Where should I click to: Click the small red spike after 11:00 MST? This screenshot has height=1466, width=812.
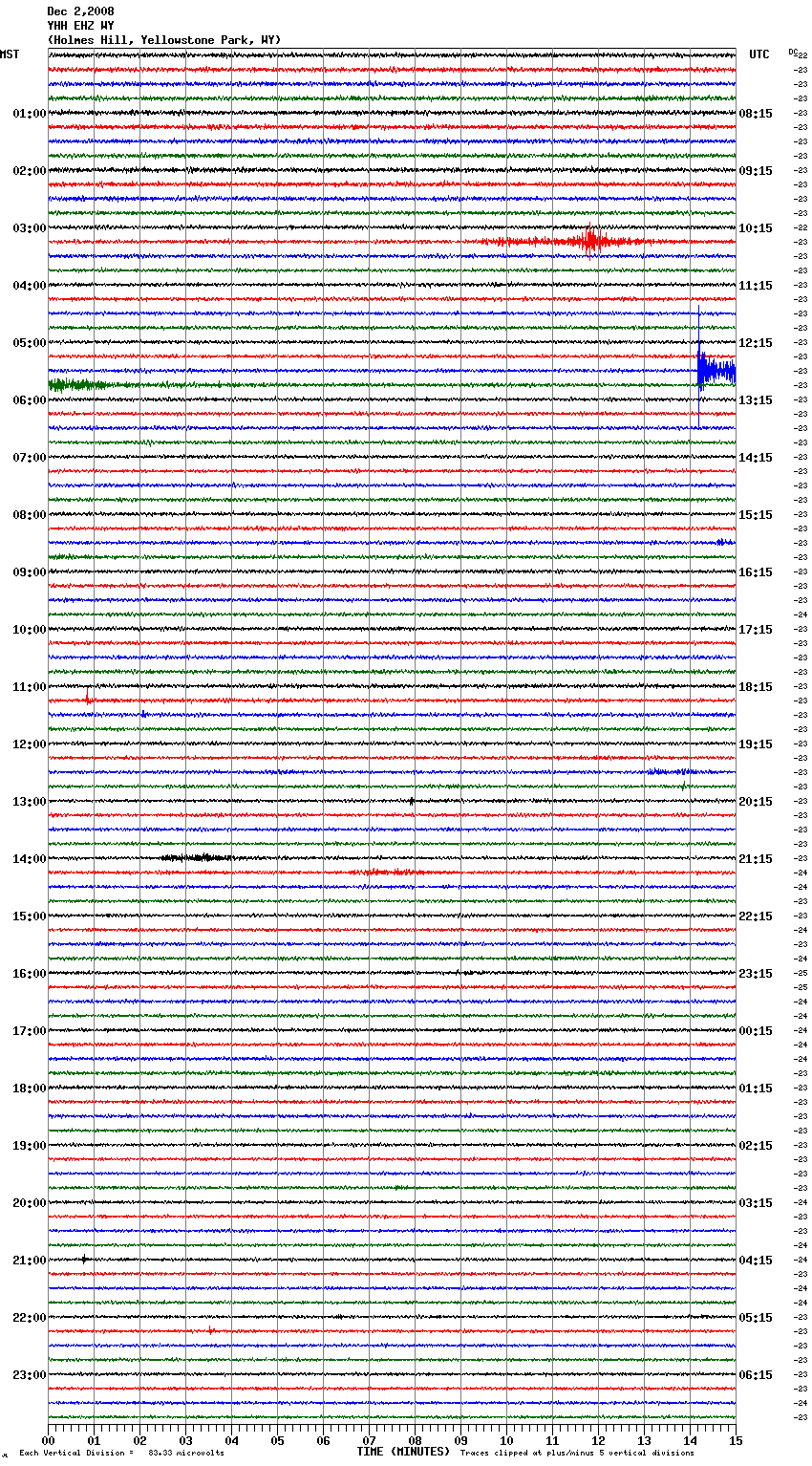(x=88, y=699)
